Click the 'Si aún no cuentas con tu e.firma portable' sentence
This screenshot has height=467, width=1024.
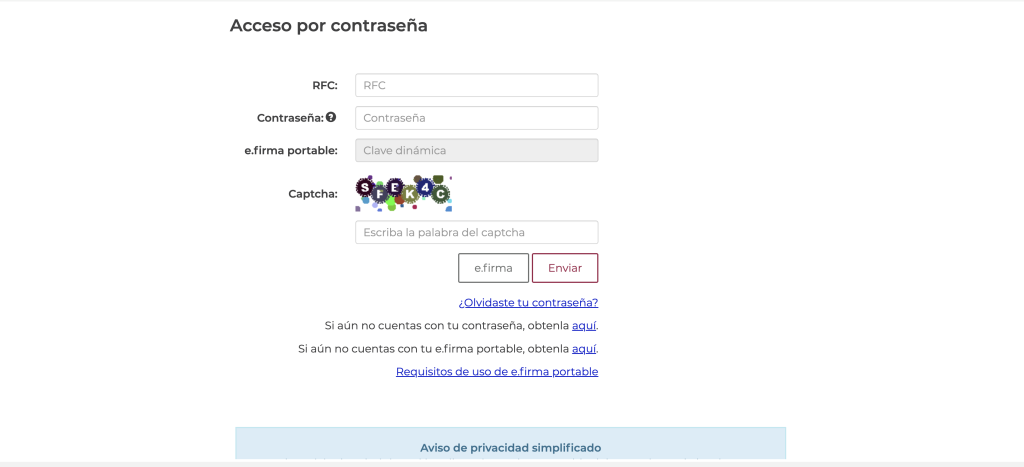pos(448,349)
